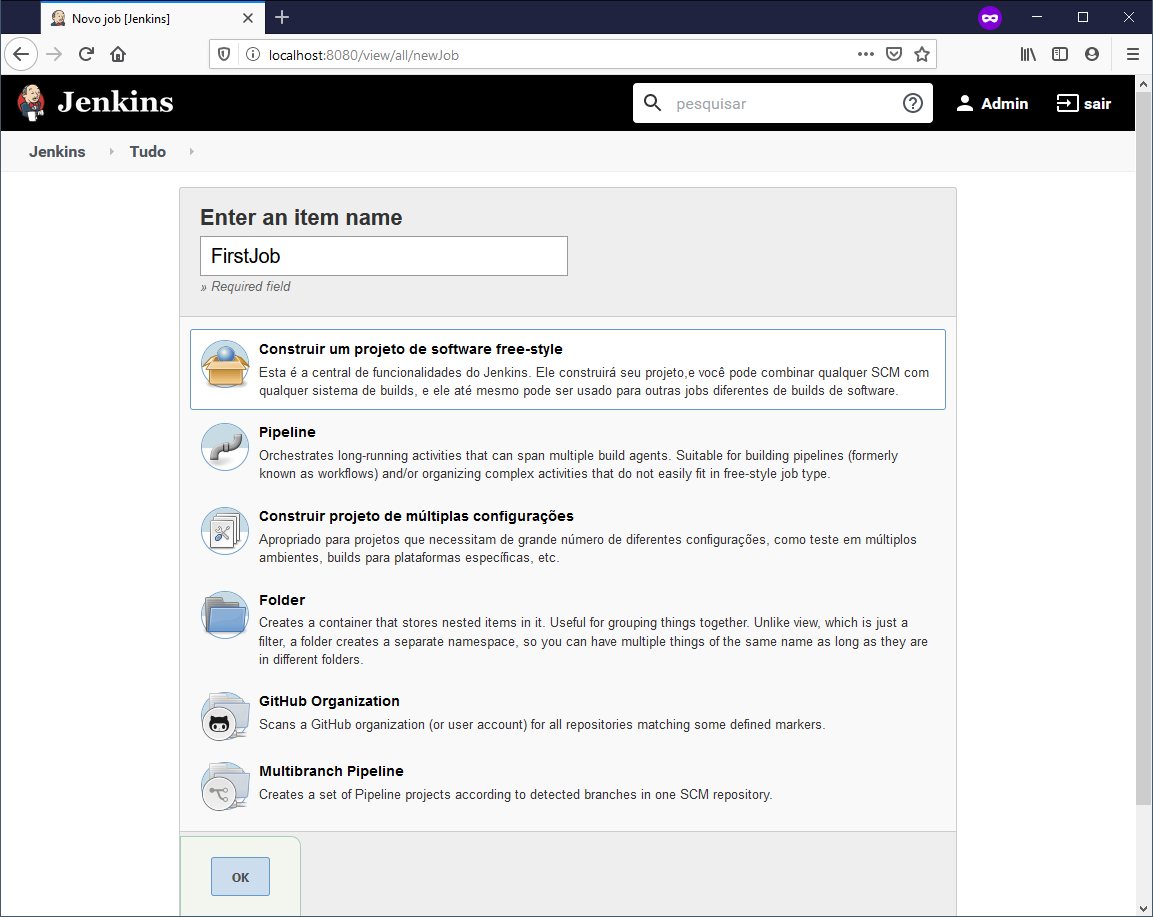Open a new browser tab
This screenshot has width=1153, height=917.
pos(282,17)
